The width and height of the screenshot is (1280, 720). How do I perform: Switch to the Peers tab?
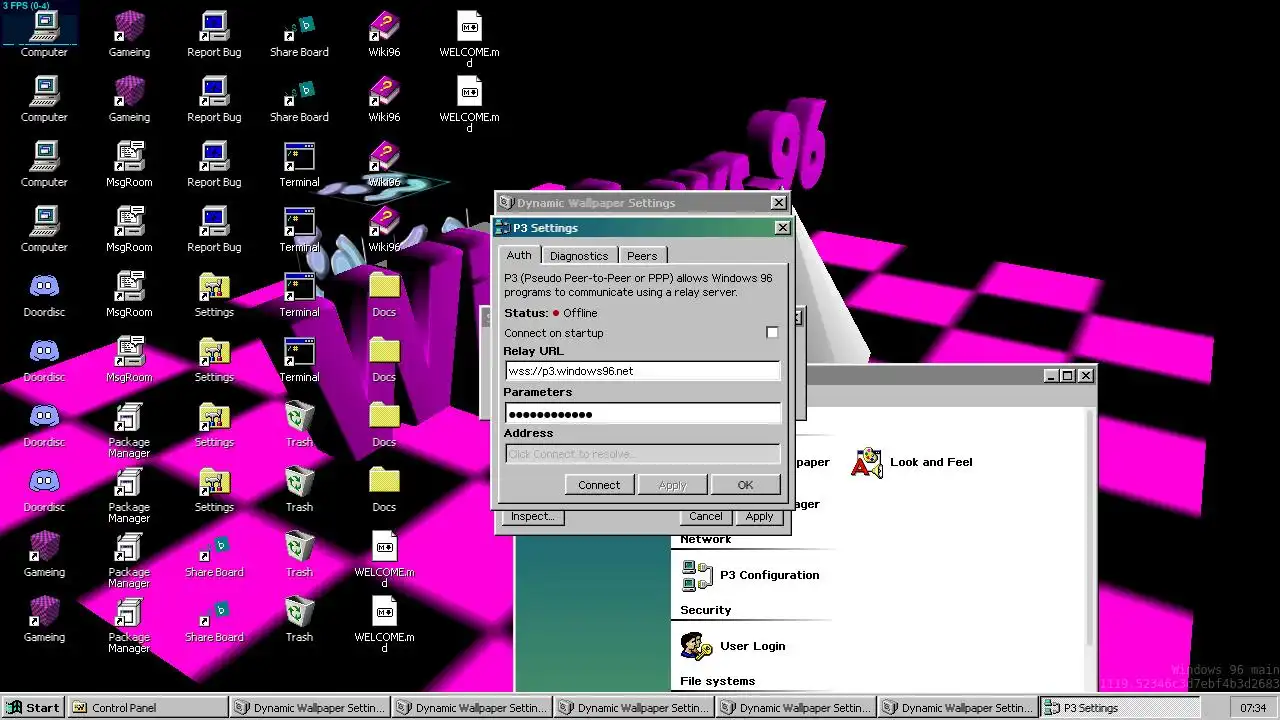(x=642, y=256)
